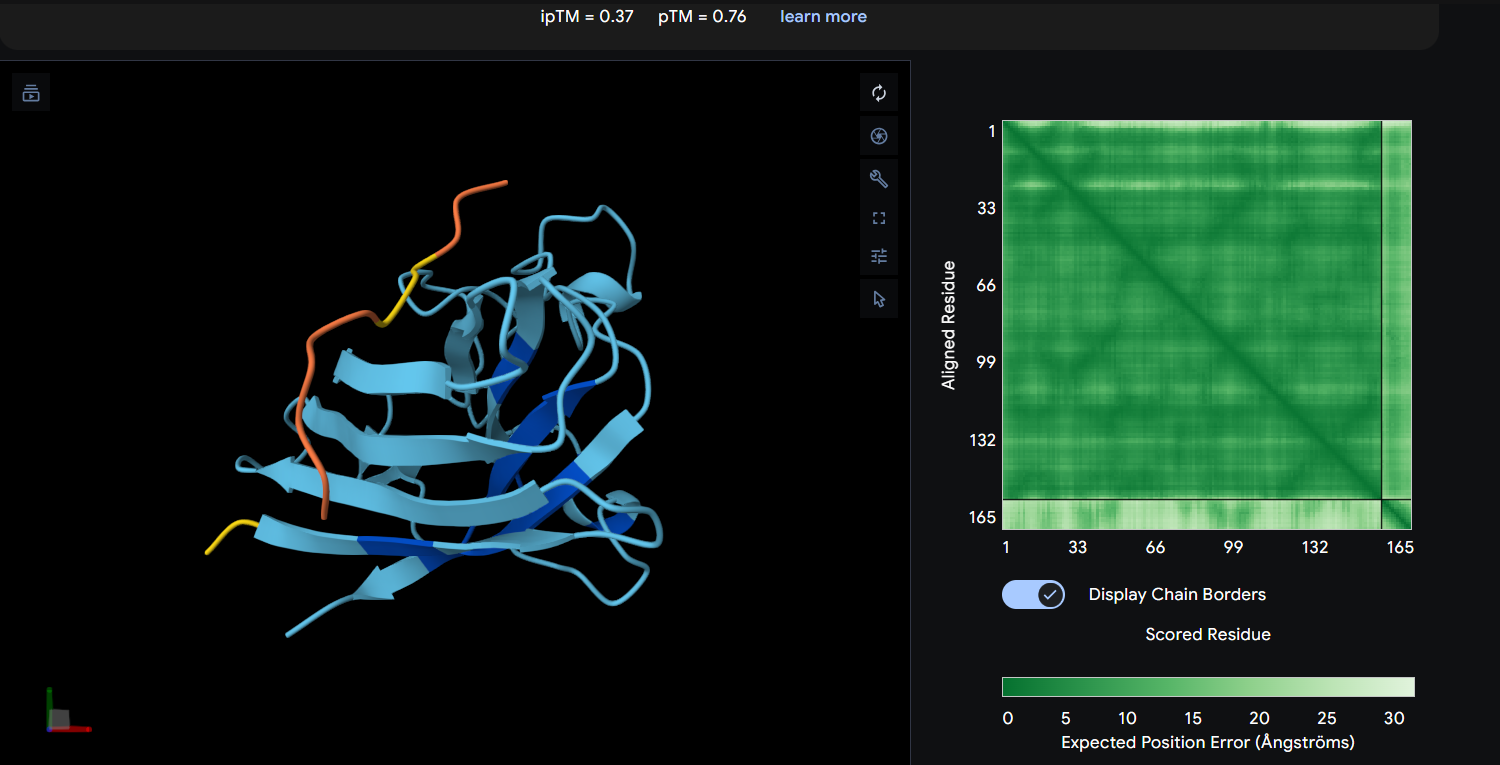Toggle the Display Chain Borders switch
Viewport: 1500px width, 765px height.
[1033, 594]
